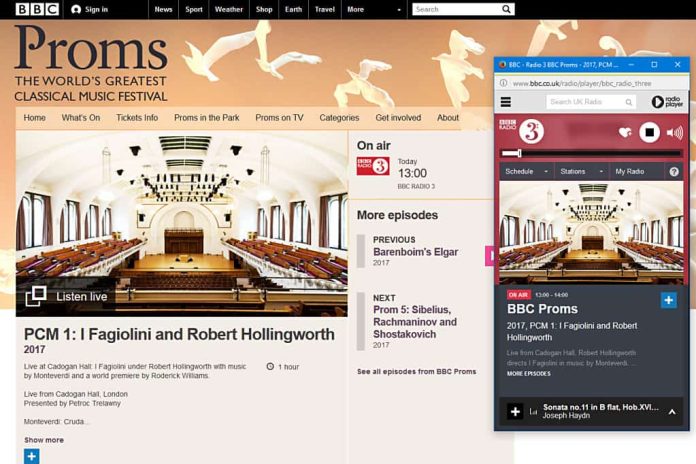
Task: Open radio player help question mark
Action: pyautogui.click(x=674, y=172)
